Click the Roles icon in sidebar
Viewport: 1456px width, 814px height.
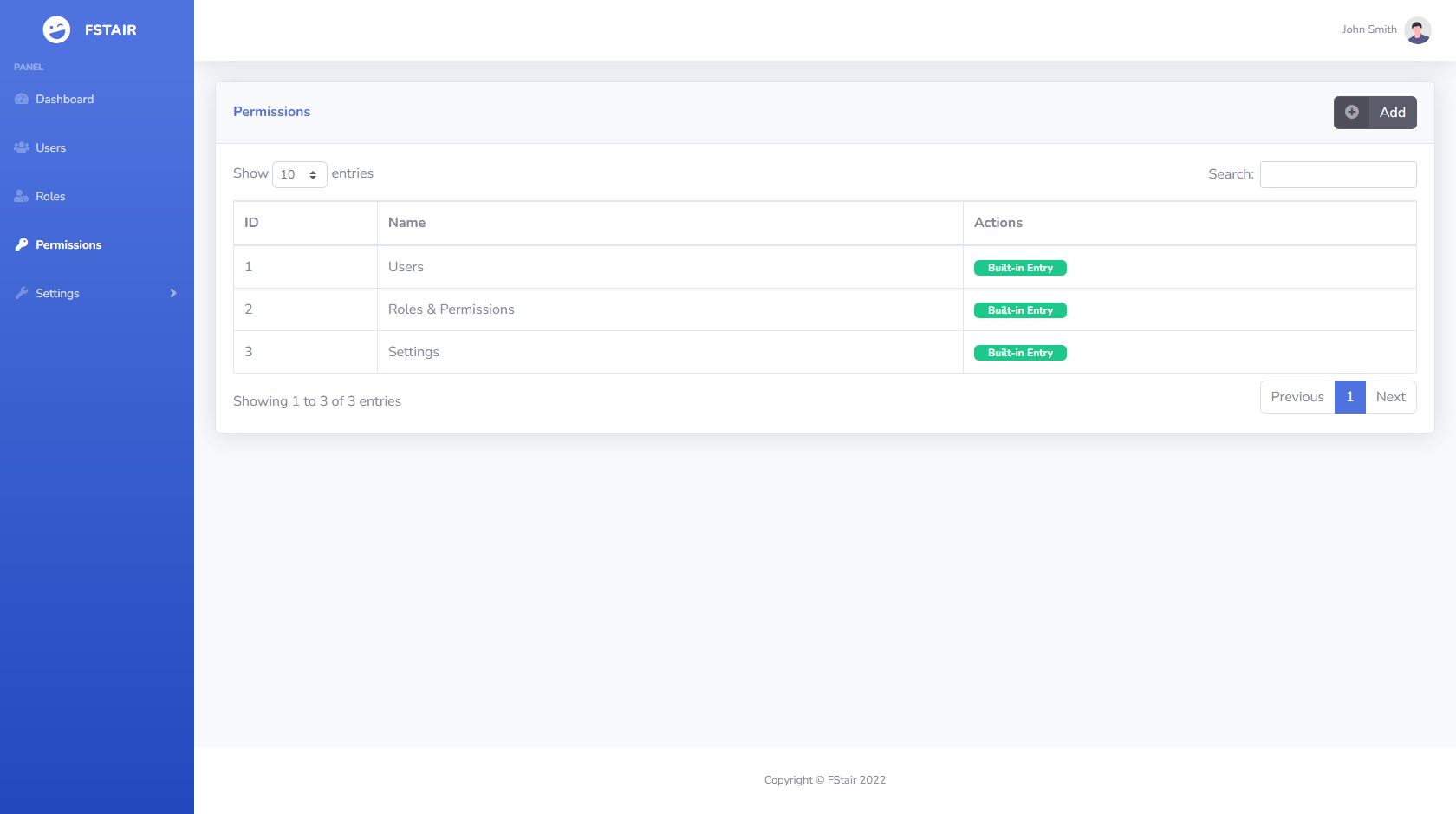22,197
